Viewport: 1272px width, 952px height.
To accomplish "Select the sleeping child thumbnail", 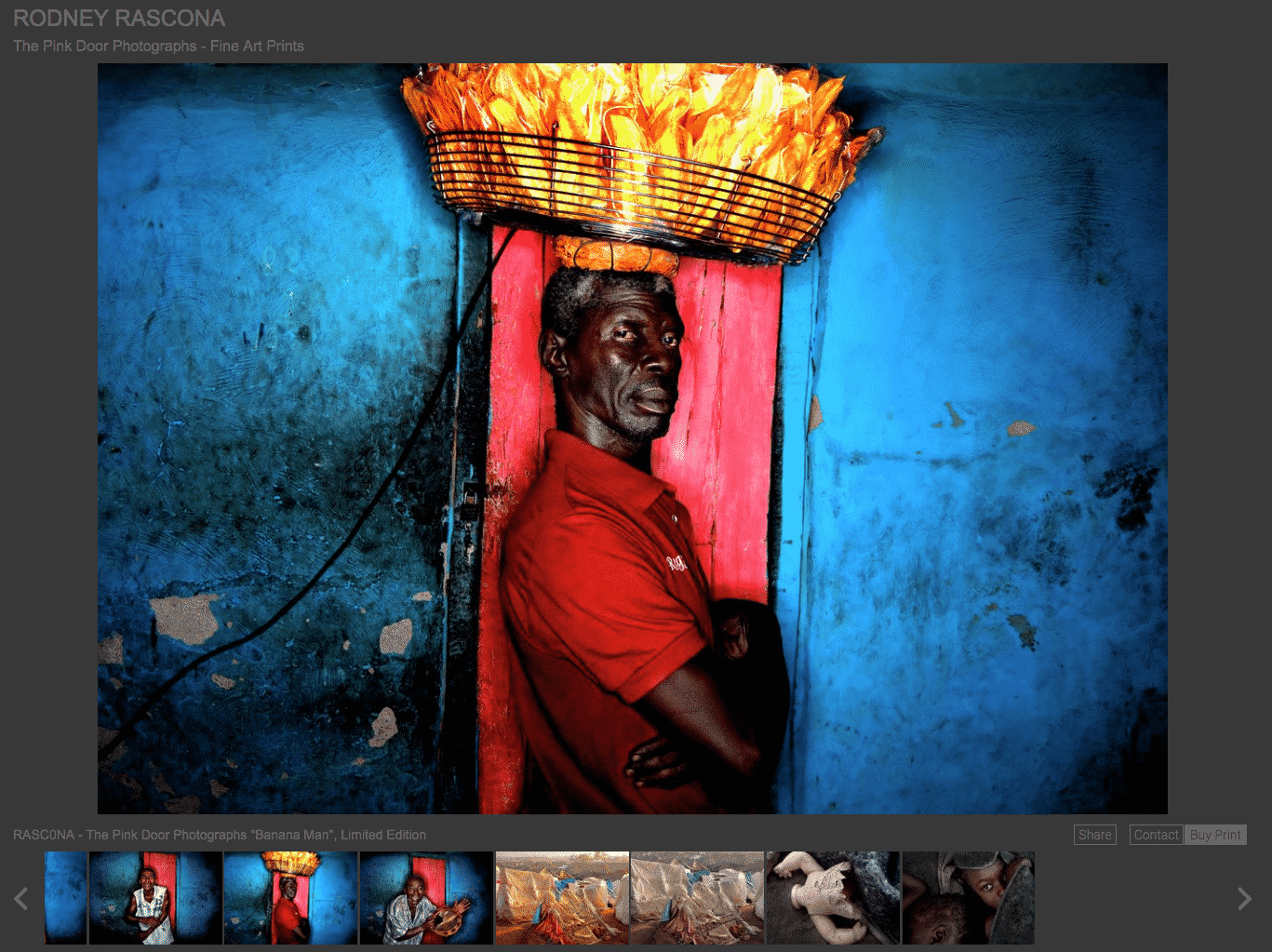I will (968, 898).
